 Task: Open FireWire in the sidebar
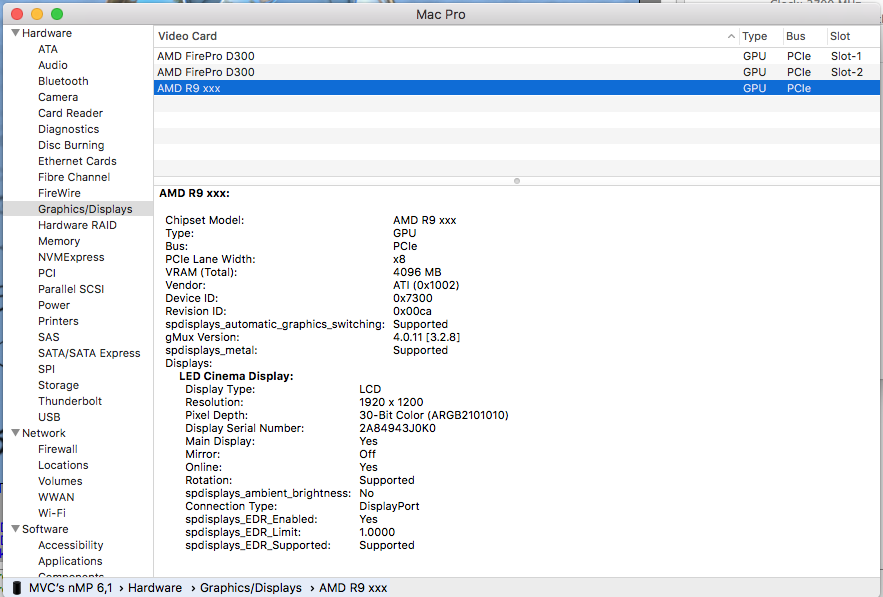[59, 193]
